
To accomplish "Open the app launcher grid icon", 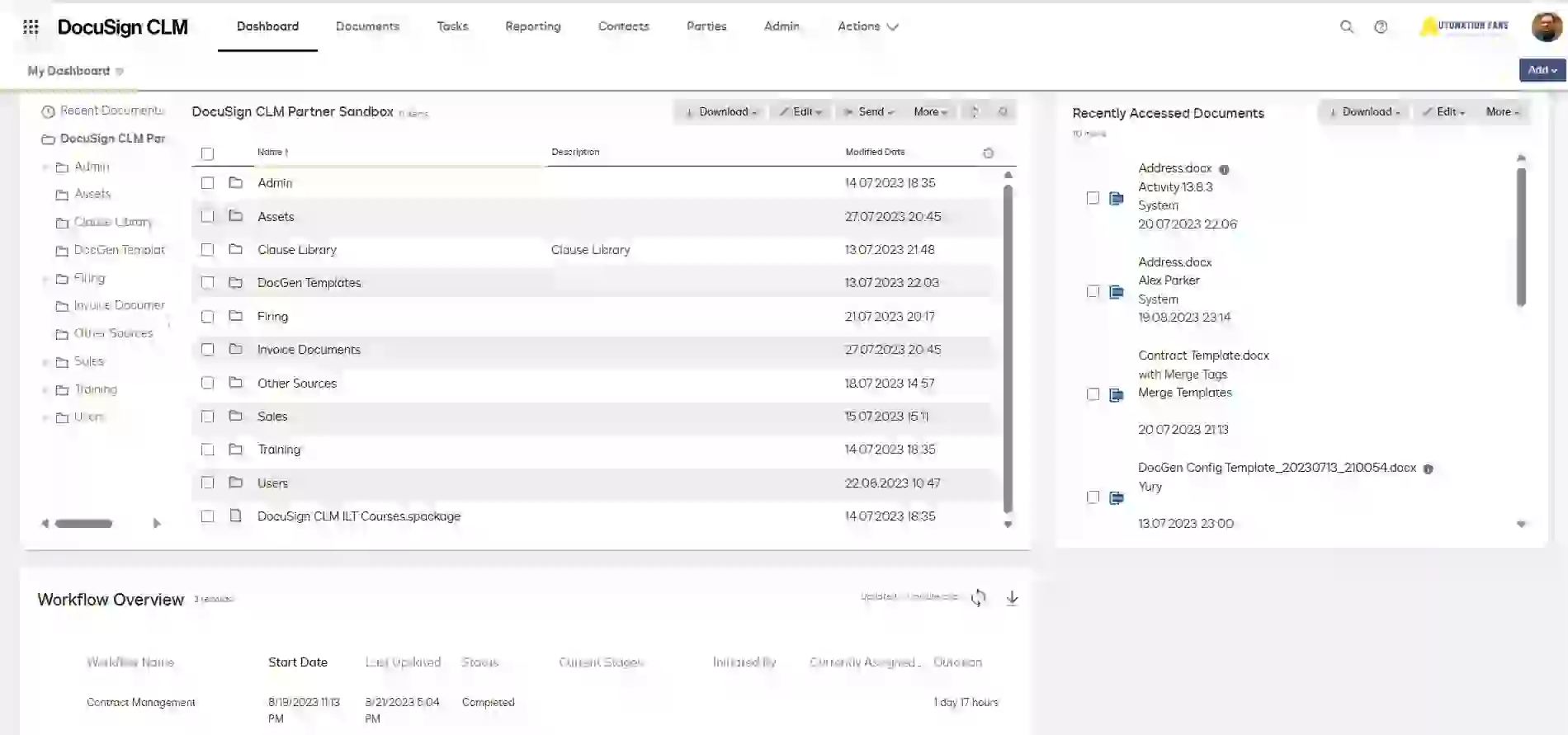I will 31,27.
